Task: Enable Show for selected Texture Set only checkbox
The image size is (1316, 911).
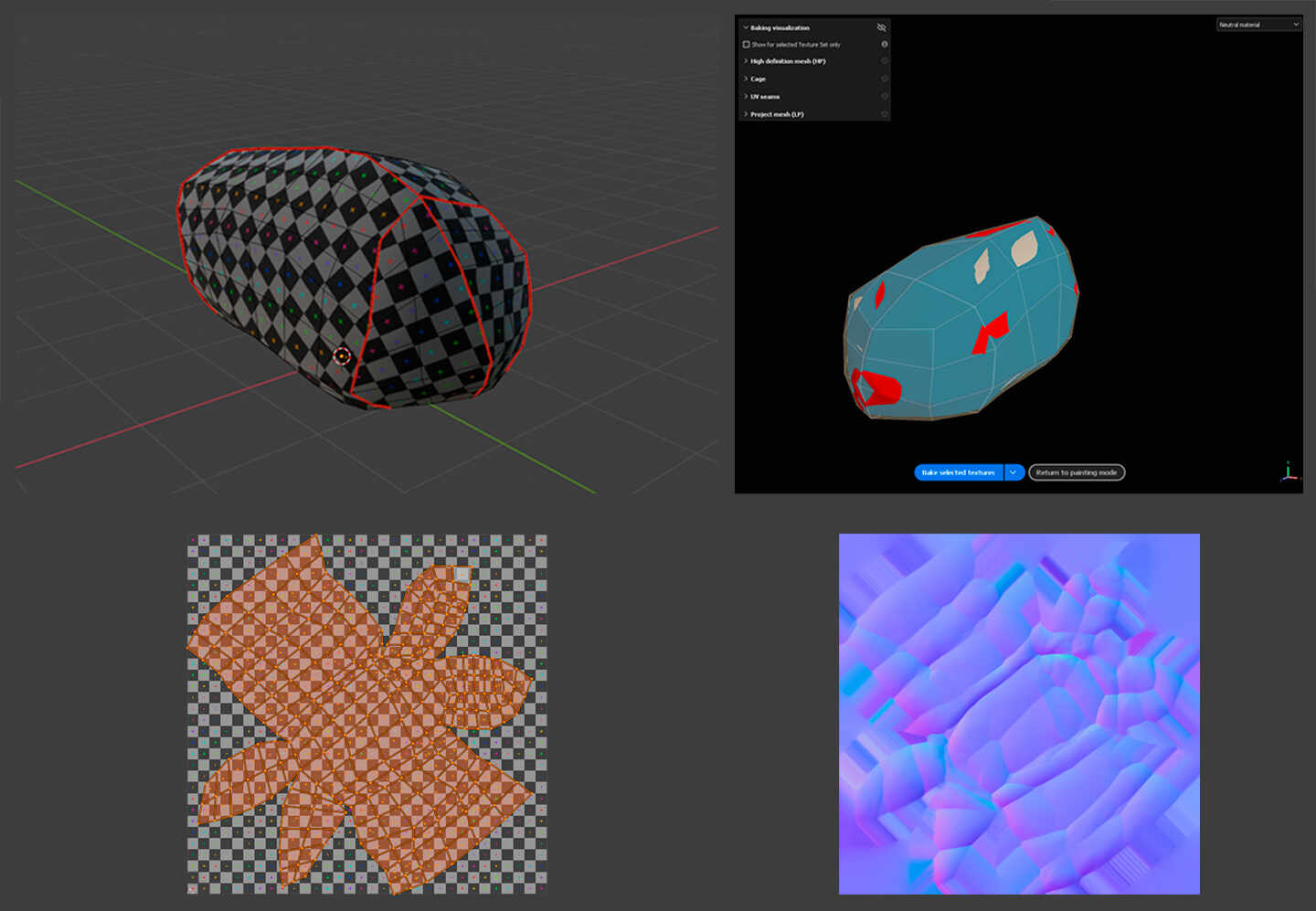Action: coord(746,44)
